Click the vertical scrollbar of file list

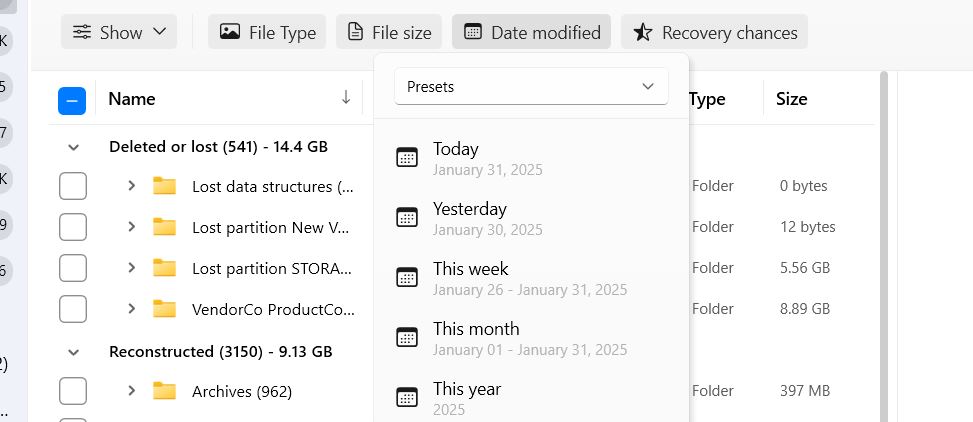coord(884,246)
